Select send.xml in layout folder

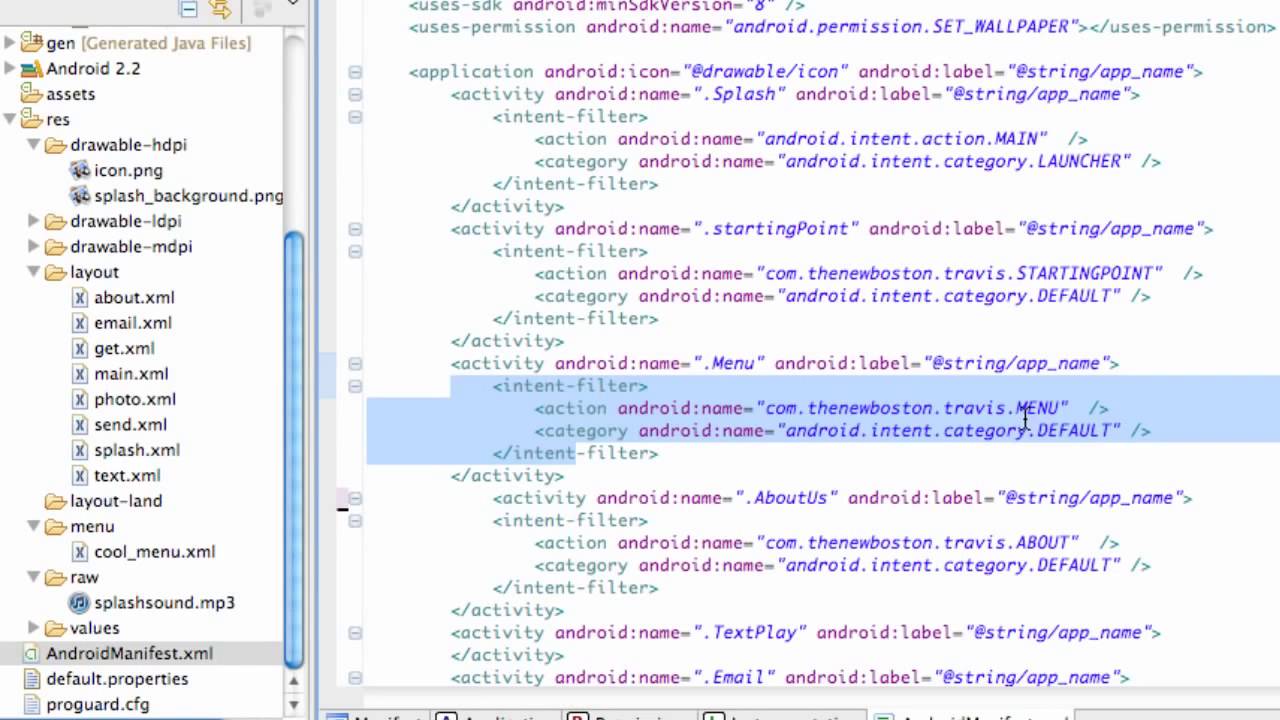pos(130,425)
